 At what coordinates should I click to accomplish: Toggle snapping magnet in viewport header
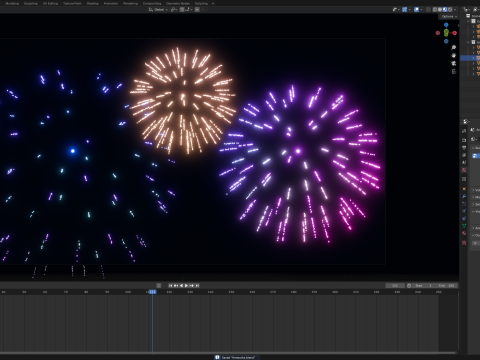pyautogui.click(x=182, y=10)
